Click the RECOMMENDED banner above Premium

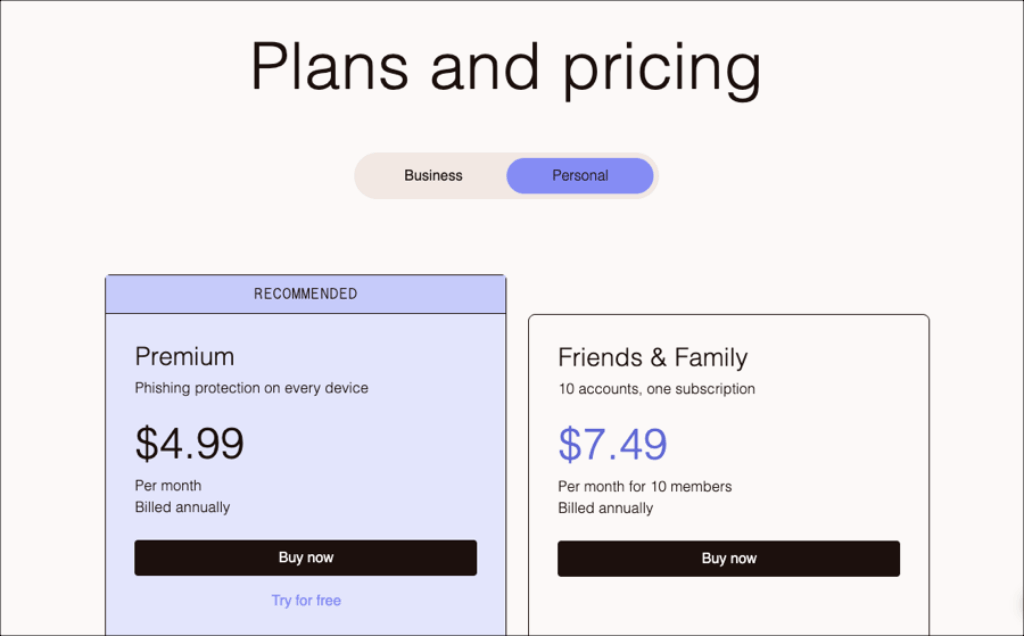[x=306, y=294]
